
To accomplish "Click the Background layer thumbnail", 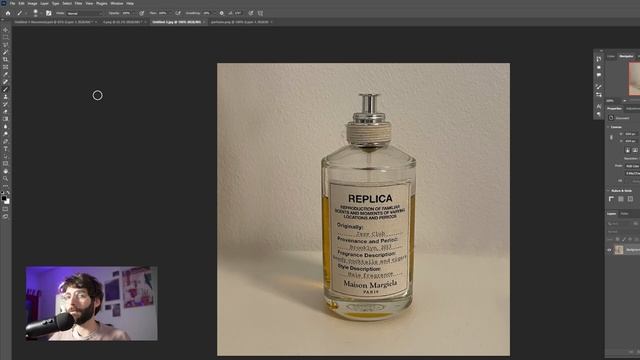I will pos(619,249).
